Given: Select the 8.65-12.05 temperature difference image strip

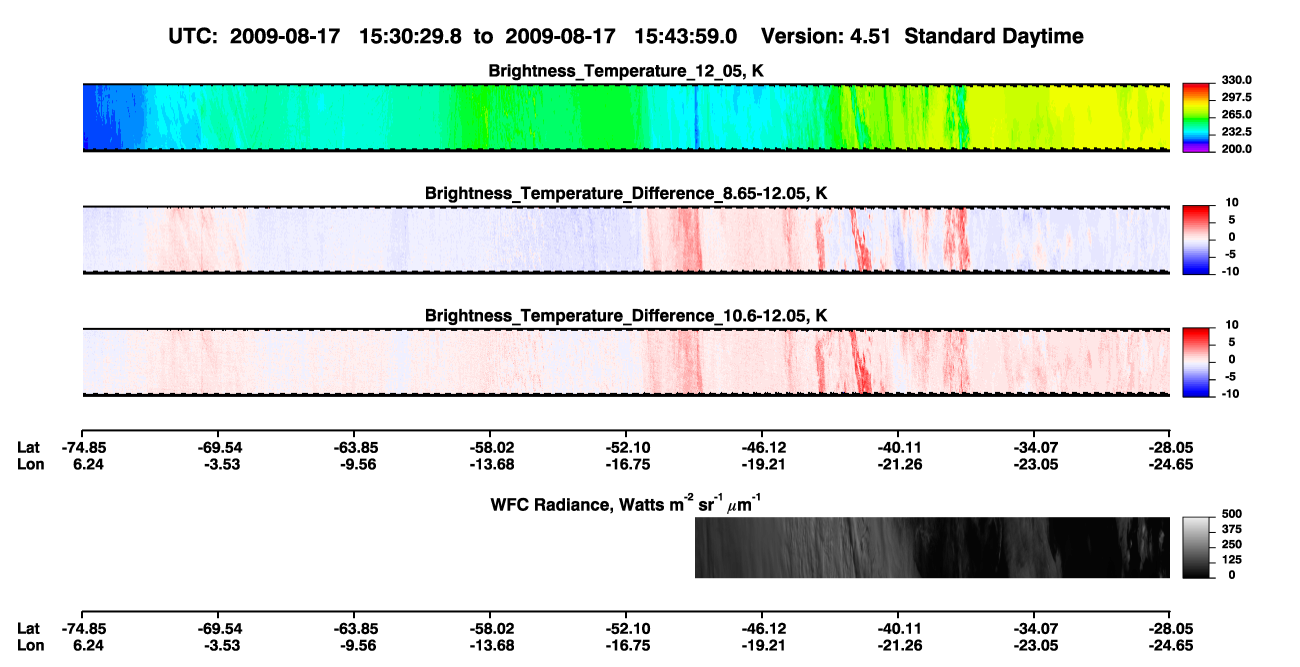Looking at the screenshot, I should [626, 239].
